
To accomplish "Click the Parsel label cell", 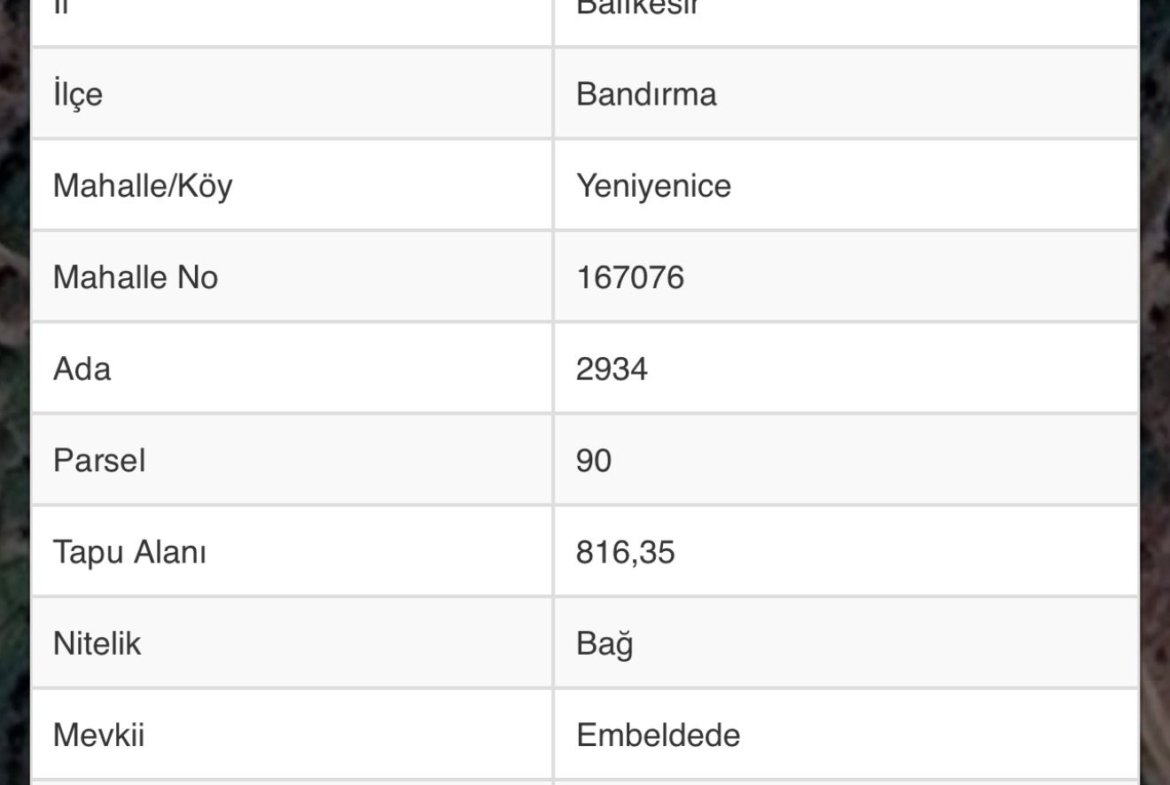I will (99, 461).
